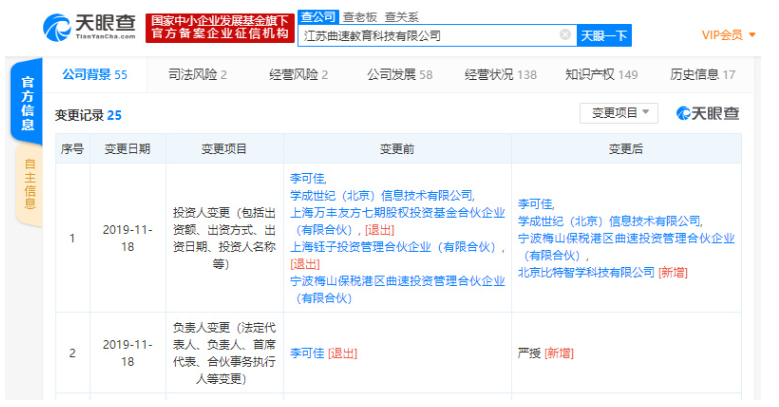Click 严援 in row 2 变更后
This screenshot has height=407, width=779.
point(529,353)
